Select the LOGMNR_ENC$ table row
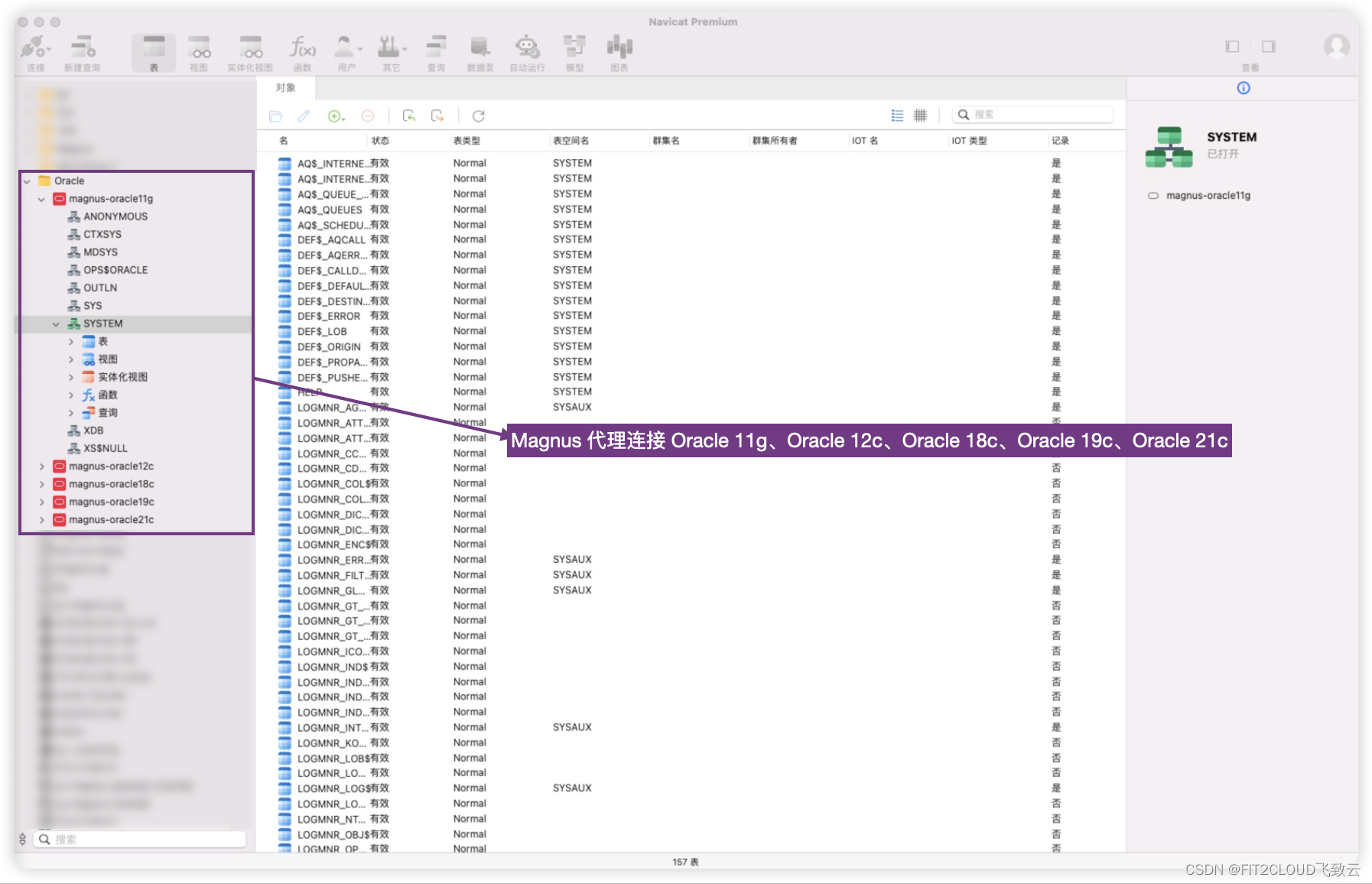 click(691, 544)
